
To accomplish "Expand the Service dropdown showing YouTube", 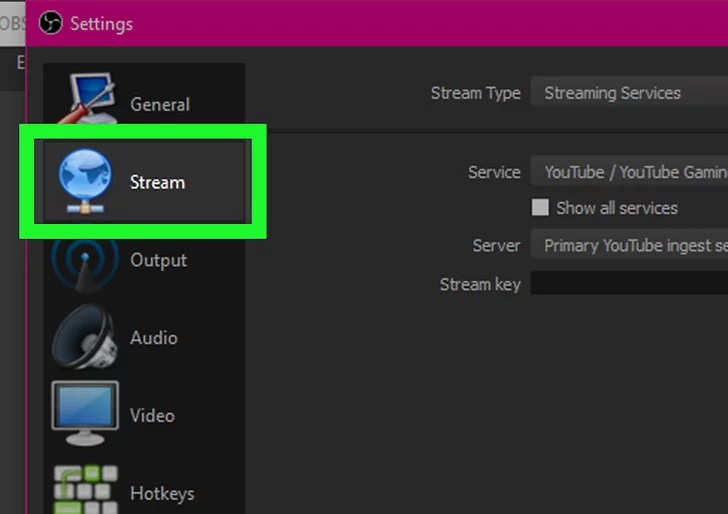I will [628, 172].
